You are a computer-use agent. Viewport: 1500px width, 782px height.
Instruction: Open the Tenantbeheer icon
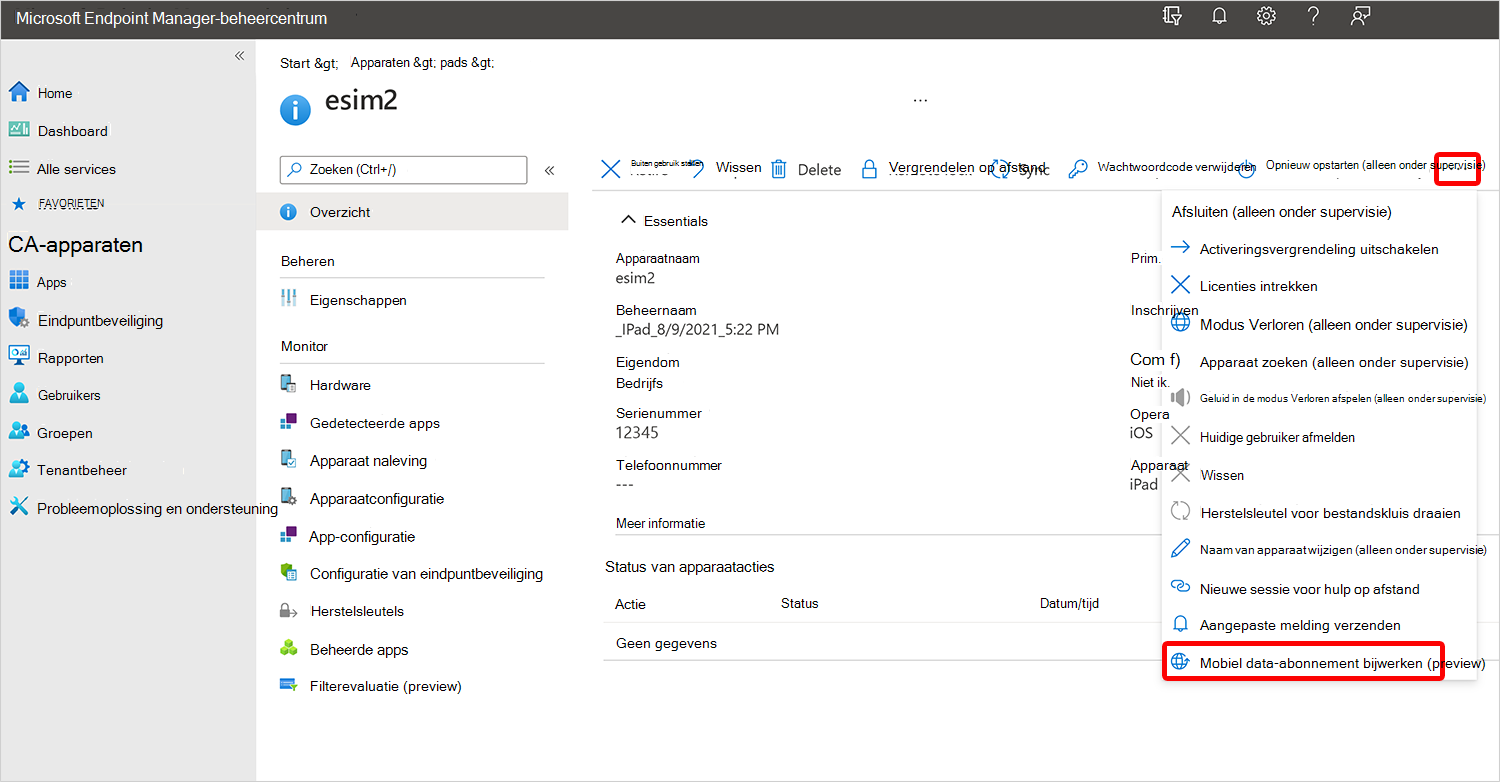[x=18, y=469]
